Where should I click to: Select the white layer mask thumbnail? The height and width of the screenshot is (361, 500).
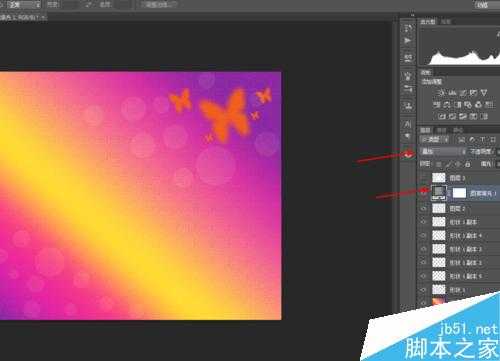[x=459, y=193]
